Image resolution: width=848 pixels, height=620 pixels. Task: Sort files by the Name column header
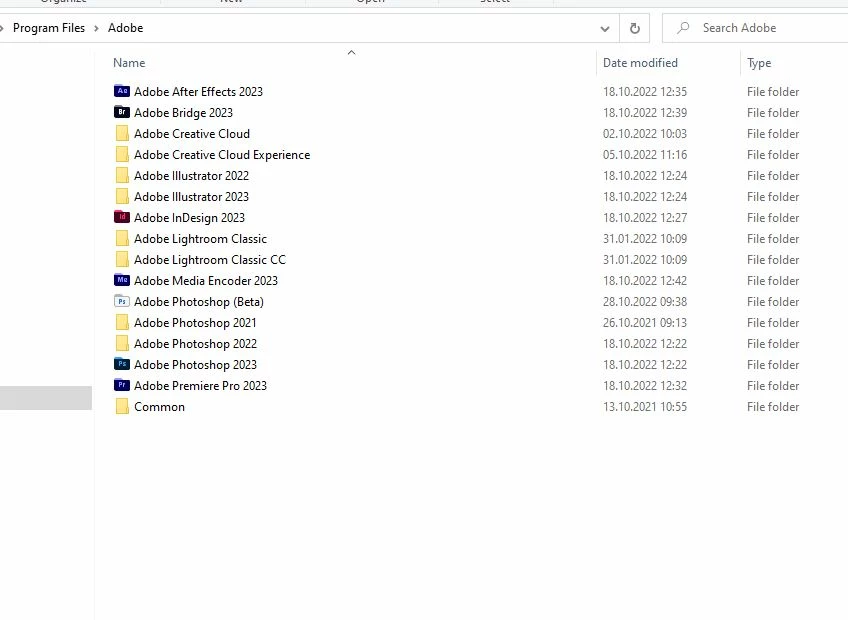pos(129,63)
